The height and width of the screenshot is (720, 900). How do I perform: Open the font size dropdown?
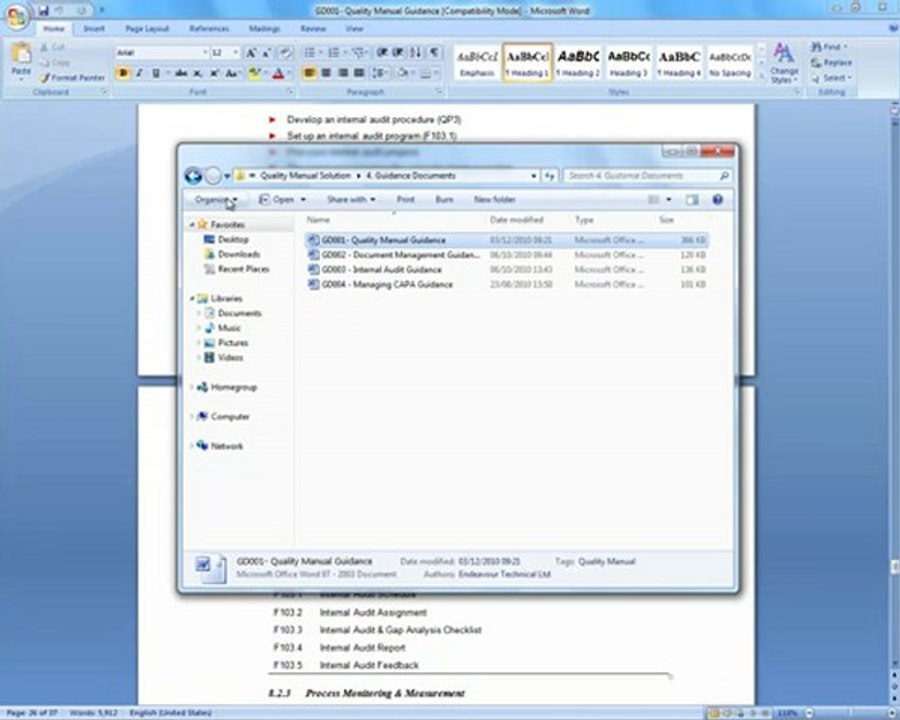point(235,53)
